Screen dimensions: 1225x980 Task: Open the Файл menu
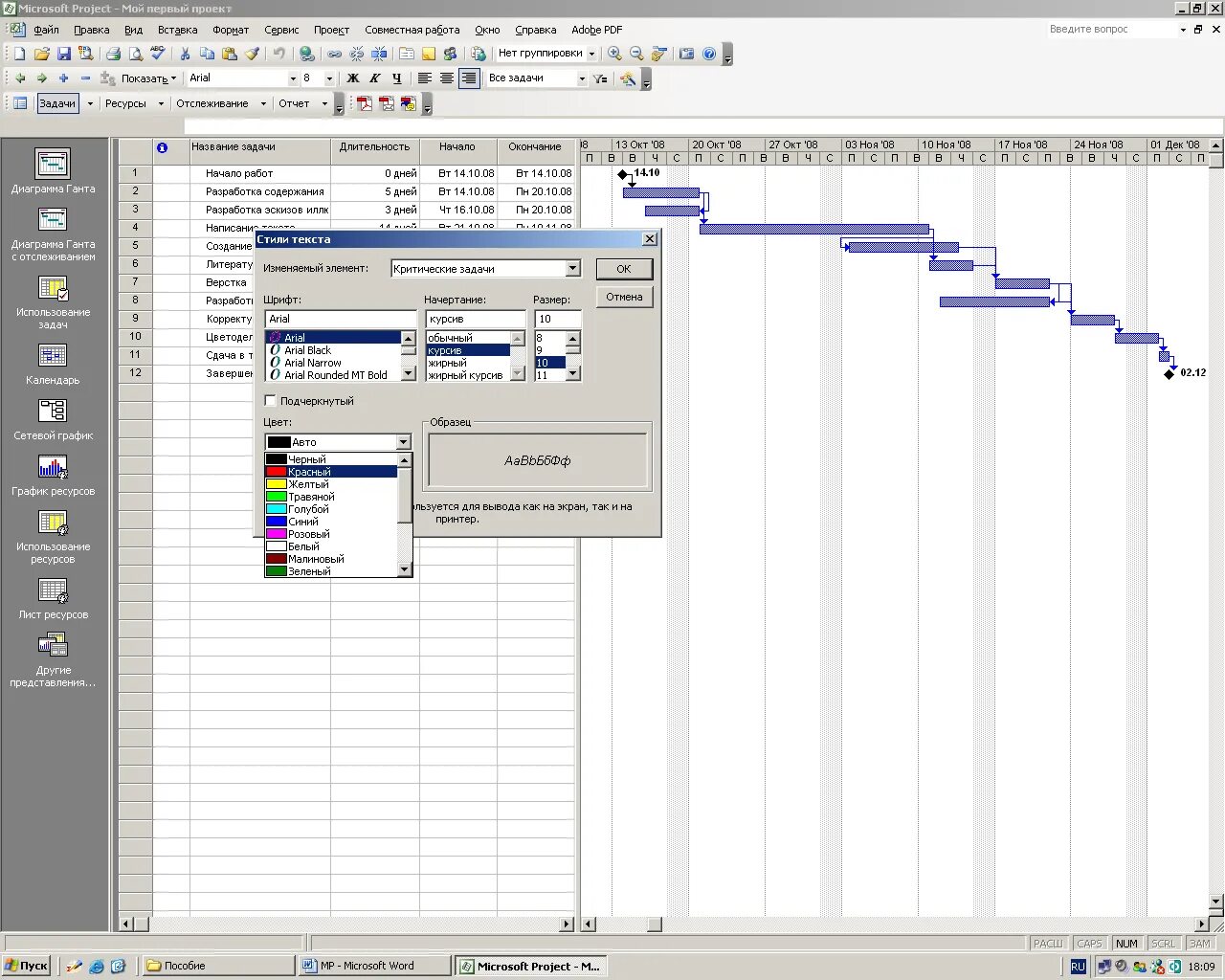click(x=46, y=30)
